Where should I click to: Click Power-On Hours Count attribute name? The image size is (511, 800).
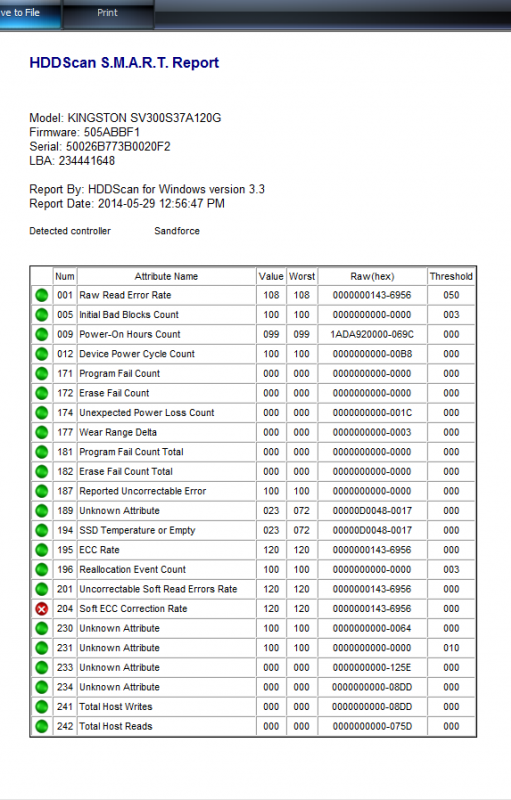[130, 334]
